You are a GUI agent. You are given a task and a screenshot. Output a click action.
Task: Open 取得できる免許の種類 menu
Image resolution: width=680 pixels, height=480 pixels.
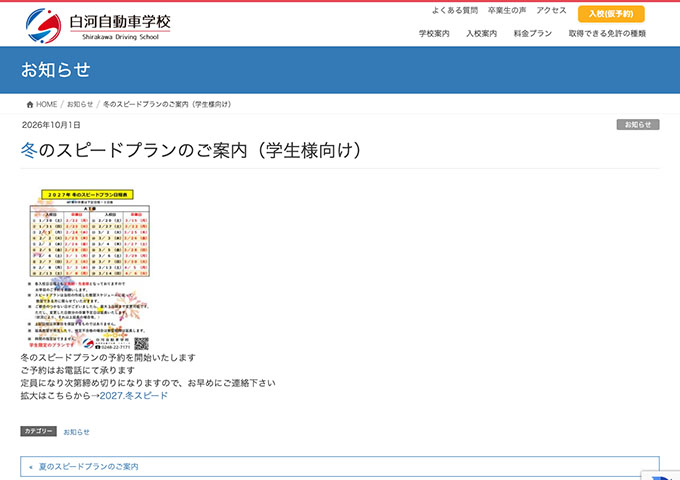[607, 33]
